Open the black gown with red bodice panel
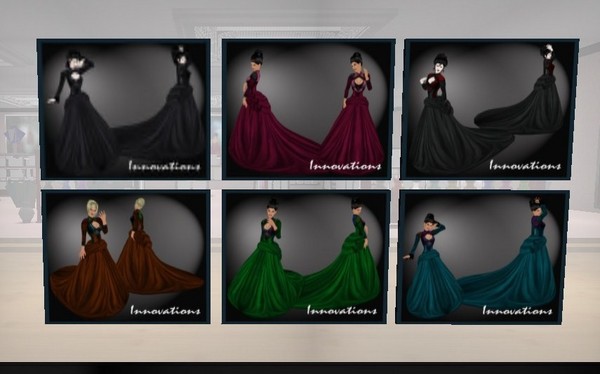Viewport: 600px width, 374px height. point(489,109)
